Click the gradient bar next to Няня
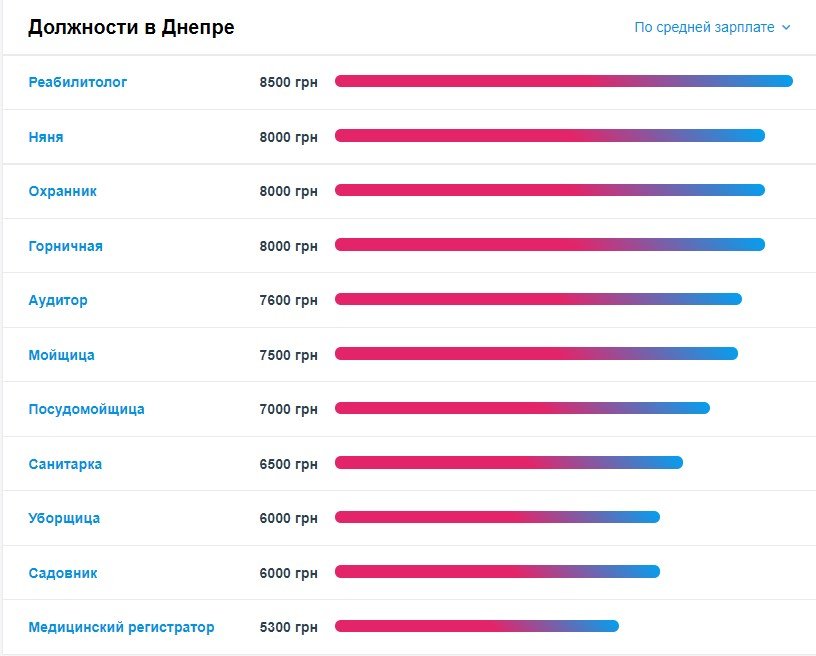The image size is (816, 656). [x=550, y=135]
